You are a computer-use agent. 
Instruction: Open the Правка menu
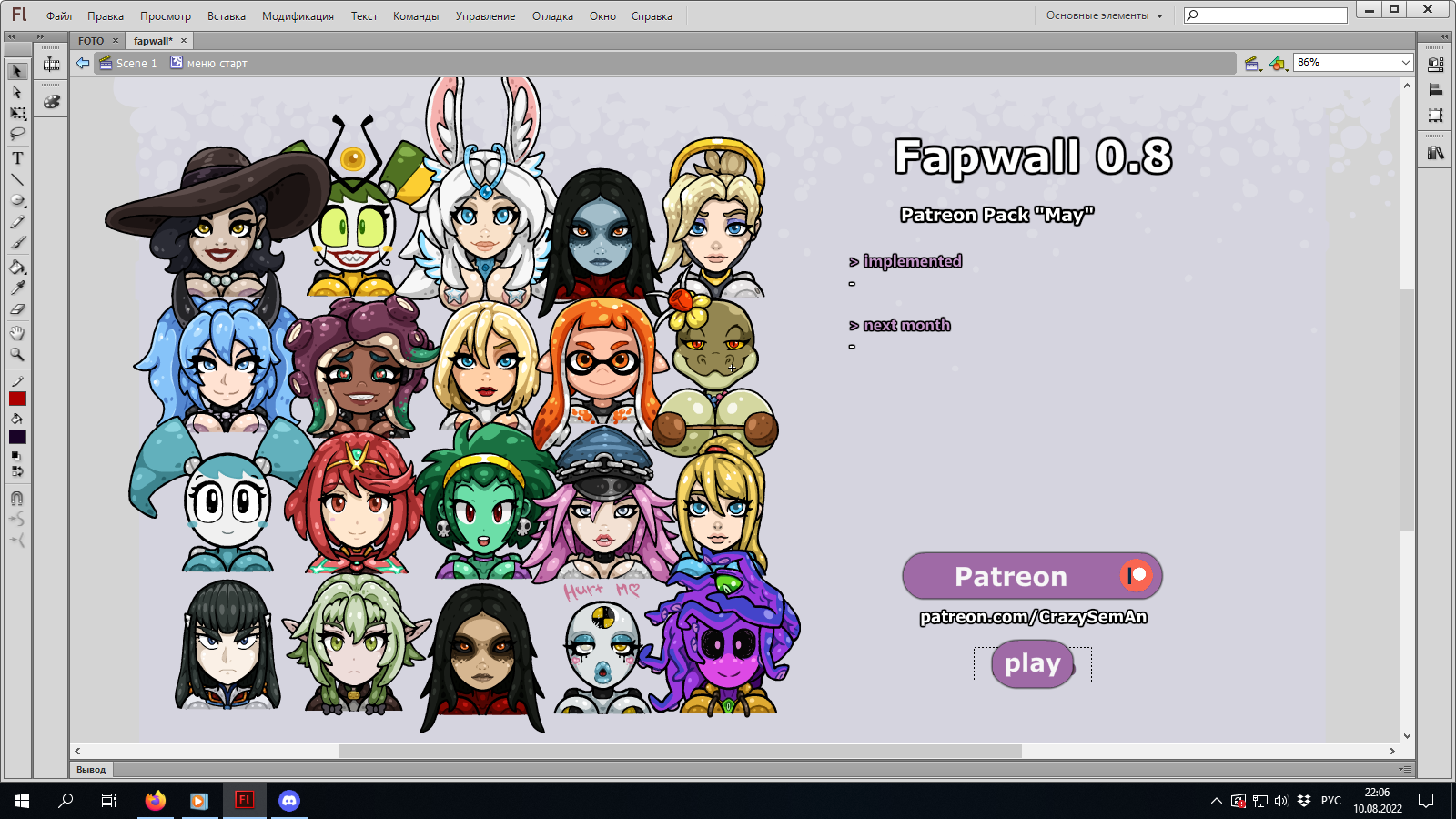point(106,16)
